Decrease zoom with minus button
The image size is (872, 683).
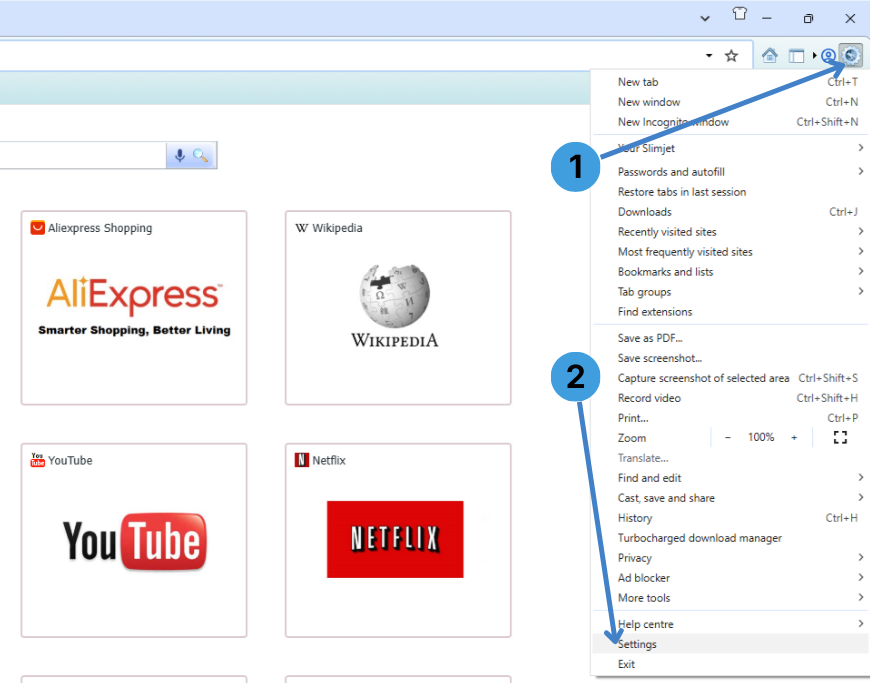point(727,438)
